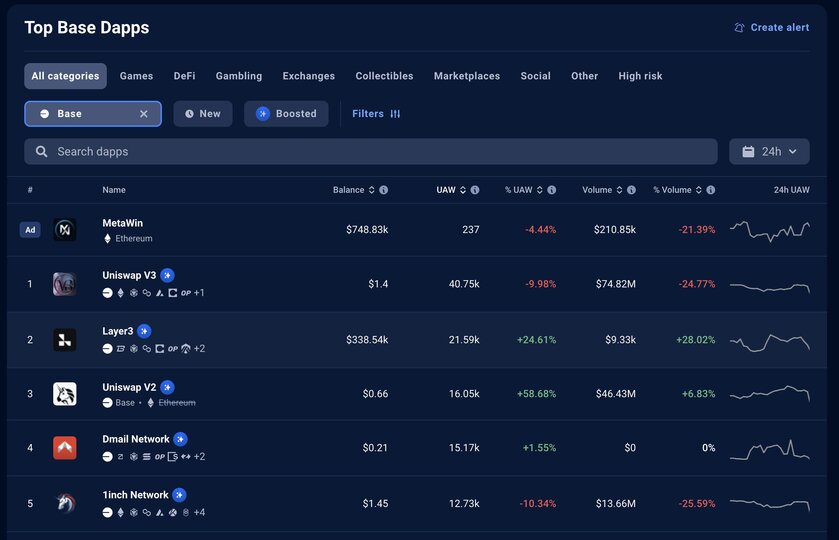Click the Uniswap V3 logo

pyautogui.click(x=65, y=284)
